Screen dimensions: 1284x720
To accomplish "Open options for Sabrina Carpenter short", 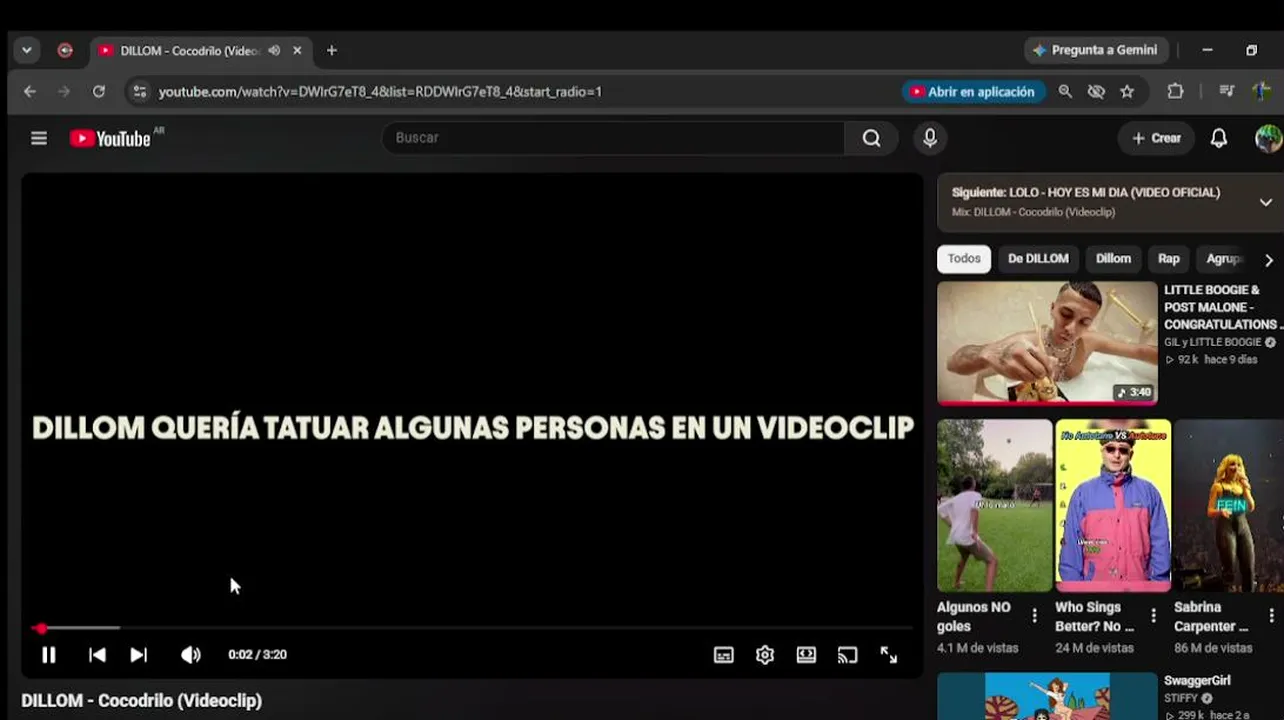I will (x=1272, y=616).
